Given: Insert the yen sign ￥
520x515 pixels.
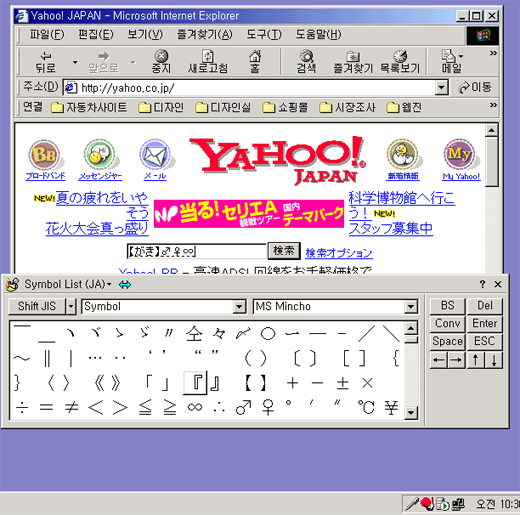Looking at the screenshot, I should coord(391,407).
